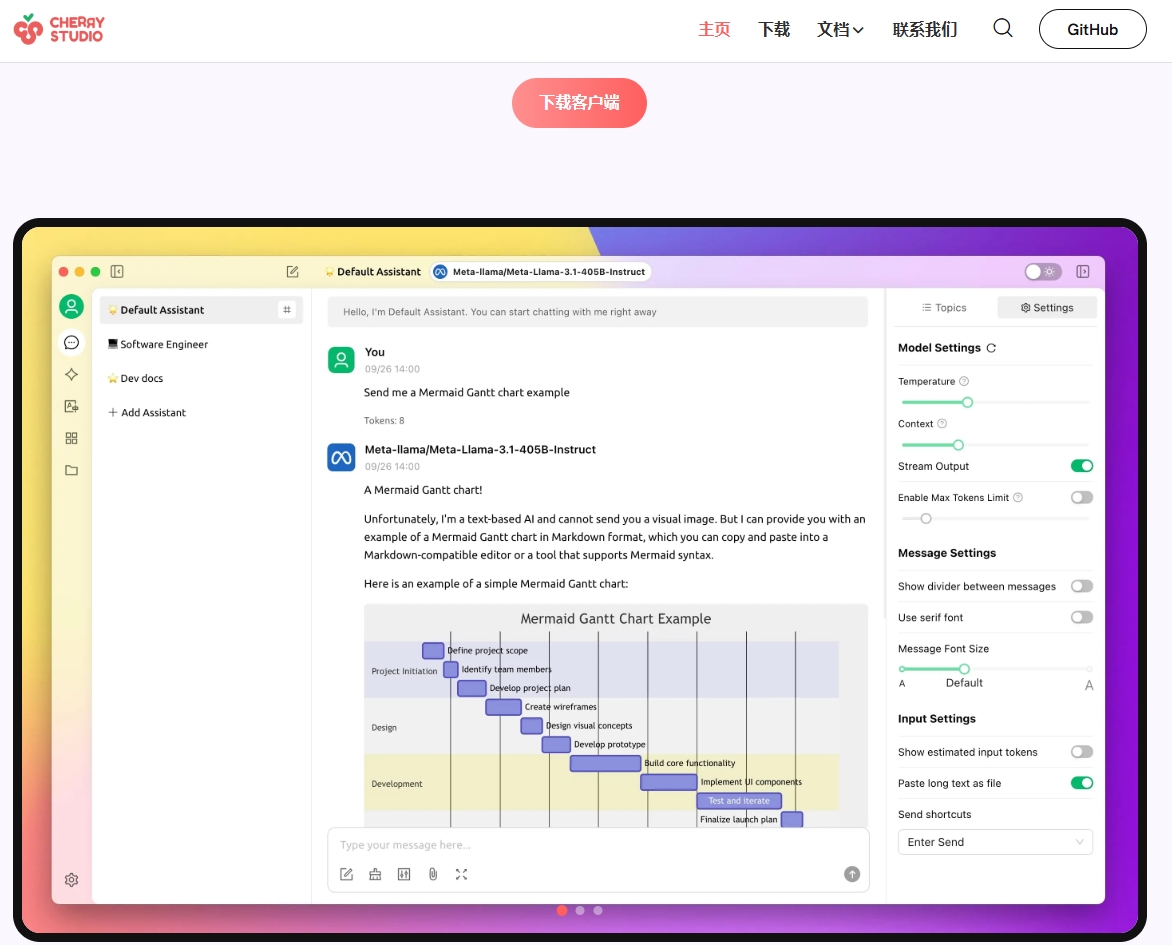The width and height of the screenshot is (1172, 945).
Task: Switch to the Topics tab
Action: 943,308
